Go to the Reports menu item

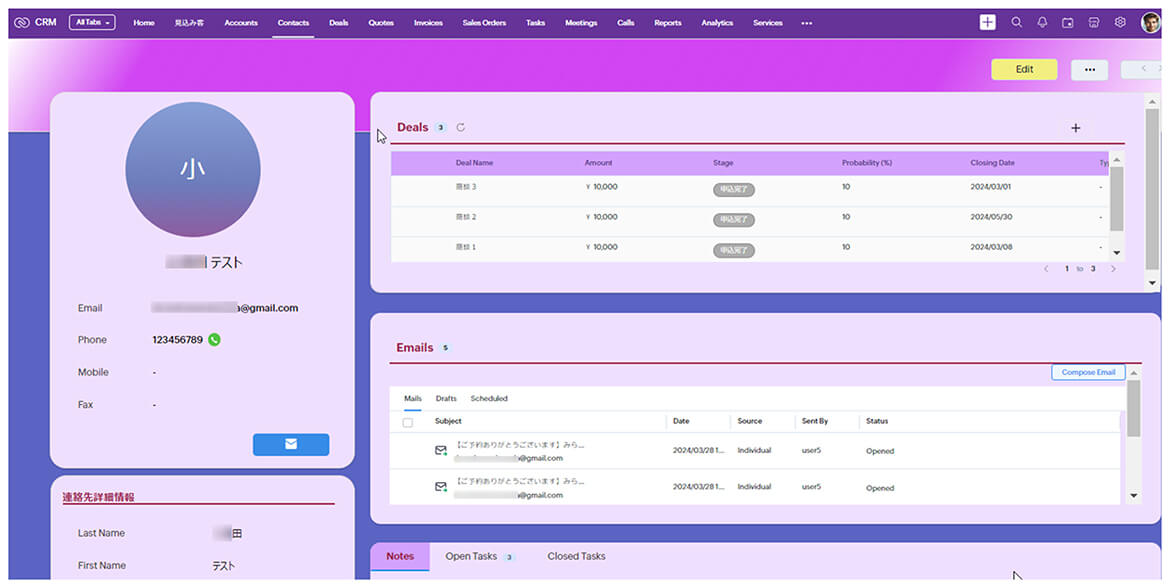click(x=667, y=23)
